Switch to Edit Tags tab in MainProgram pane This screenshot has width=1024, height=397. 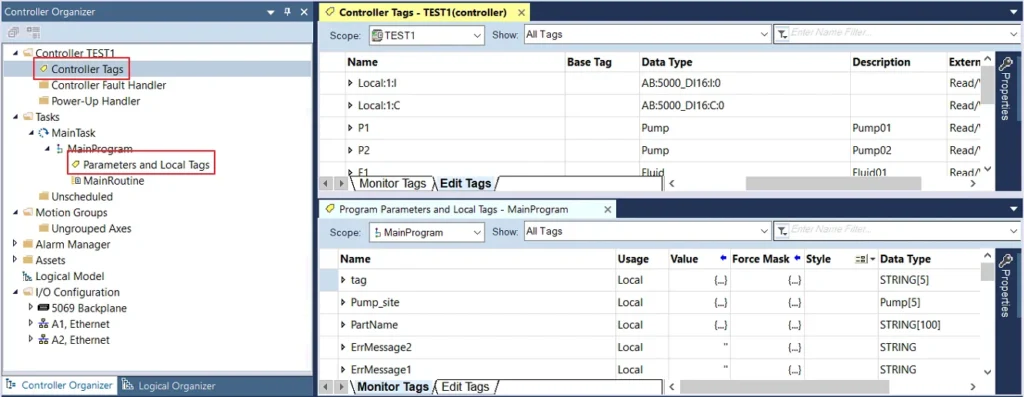coord(465,387)
